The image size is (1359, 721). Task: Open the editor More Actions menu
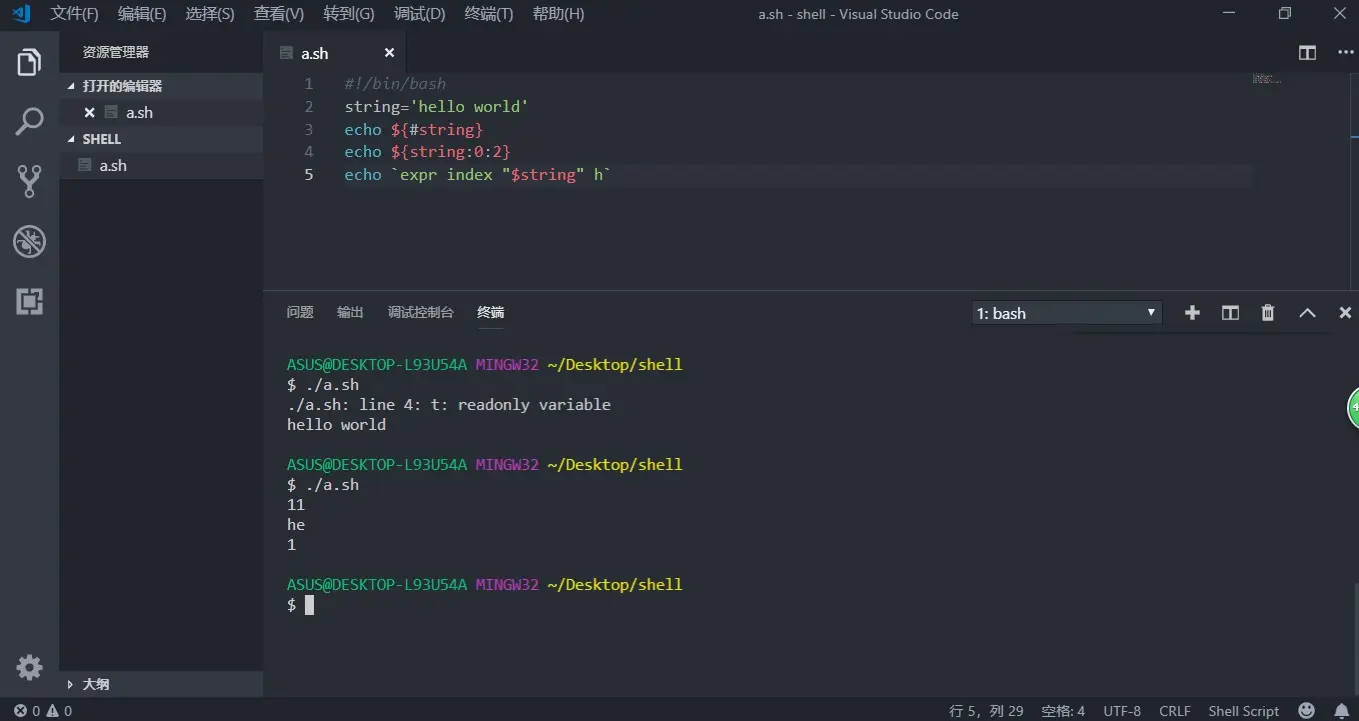pyautogui.click(x=1343, y=53)
